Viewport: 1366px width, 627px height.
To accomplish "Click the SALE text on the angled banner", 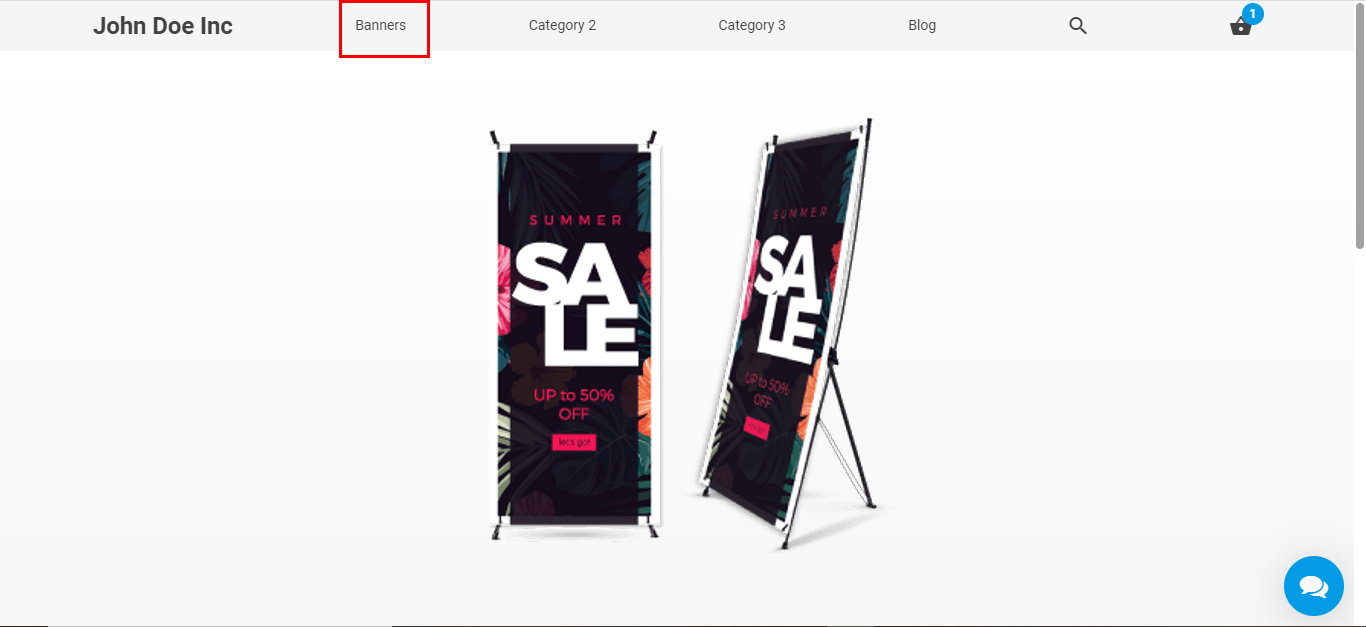I will [794, 297].
